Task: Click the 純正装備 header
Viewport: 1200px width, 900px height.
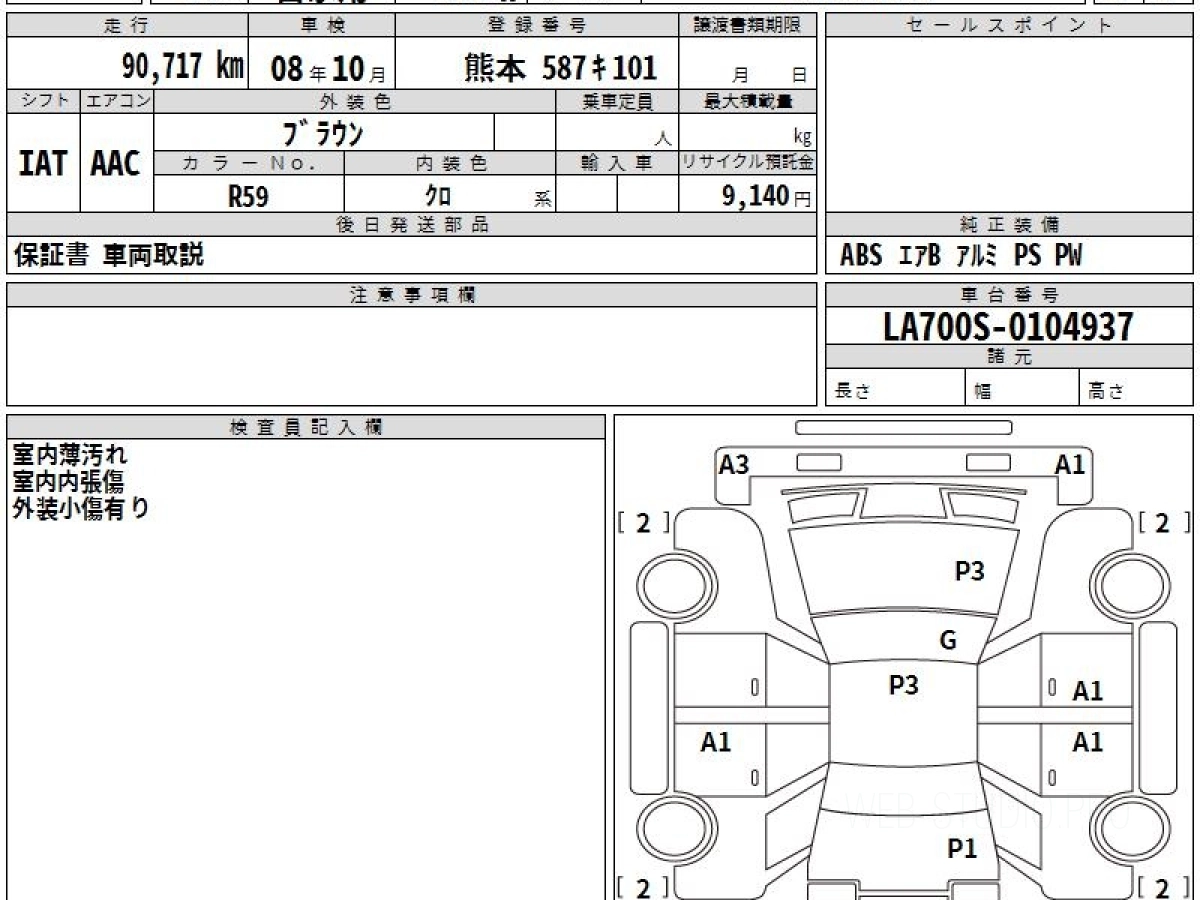Action: [x=1009, y=225]
